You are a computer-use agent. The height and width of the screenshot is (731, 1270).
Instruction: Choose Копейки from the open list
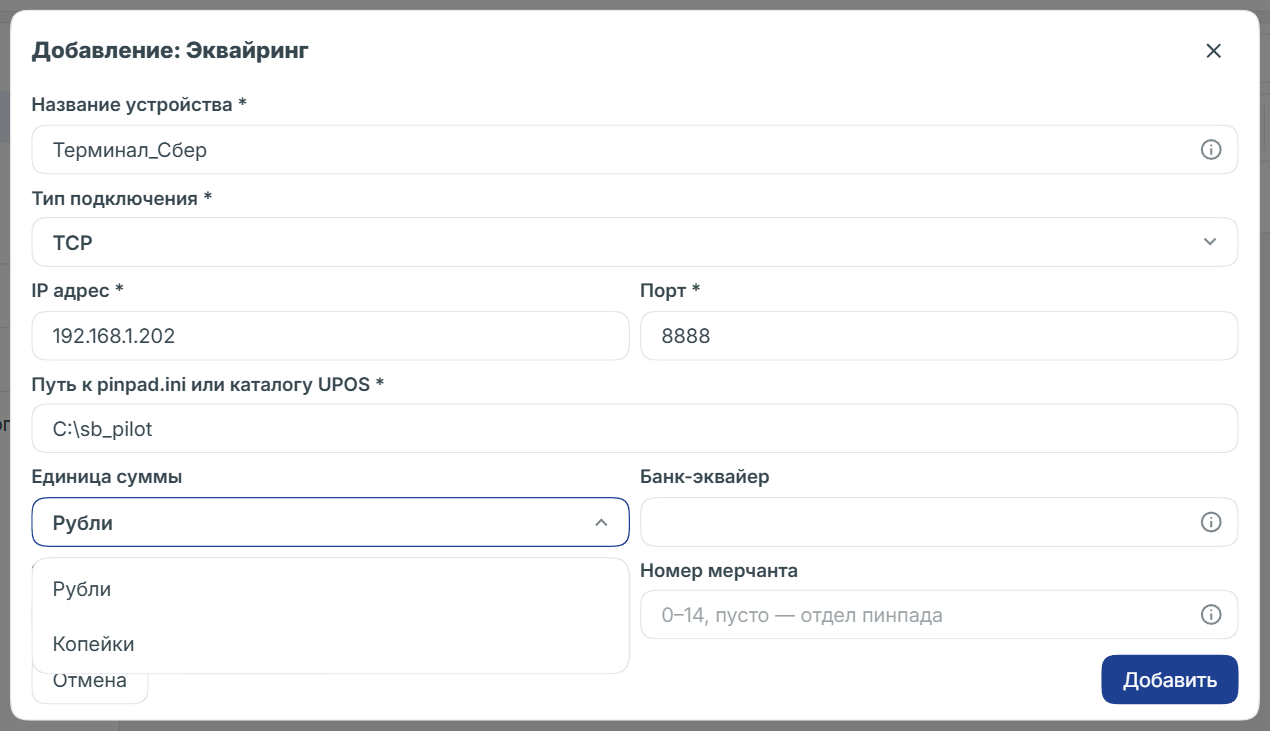click(x=331, y=644)
